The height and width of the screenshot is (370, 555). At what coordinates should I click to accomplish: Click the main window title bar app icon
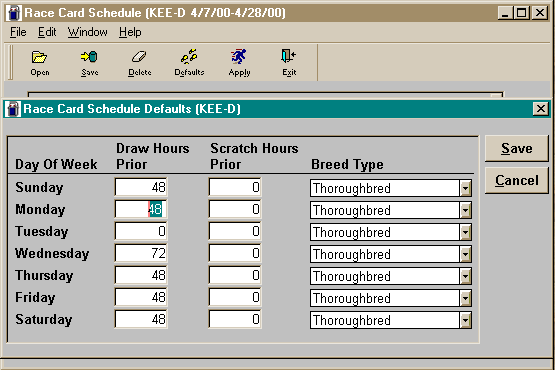[13, 13]
